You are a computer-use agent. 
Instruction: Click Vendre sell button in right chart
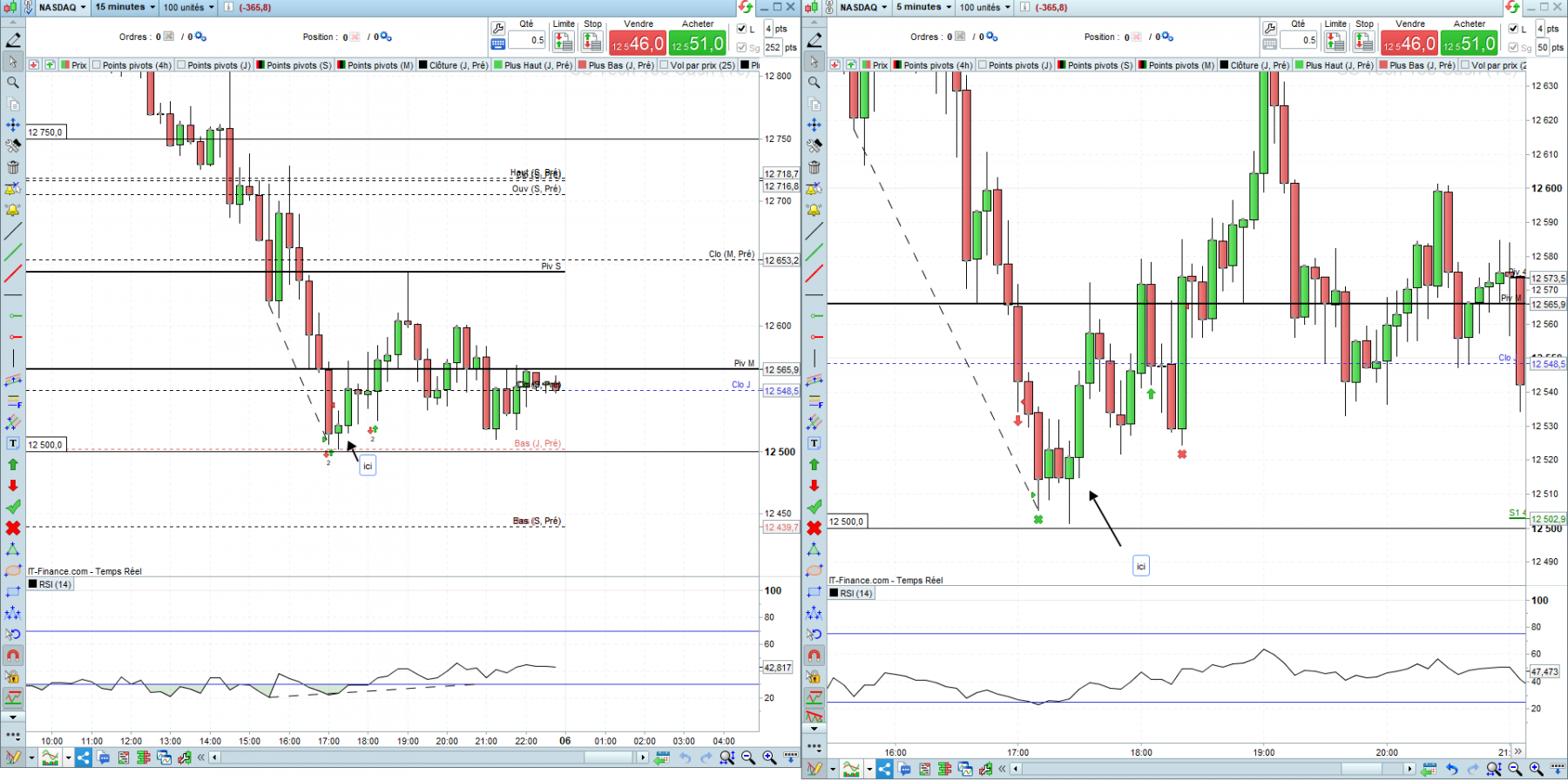click(x=1409, y=43)
